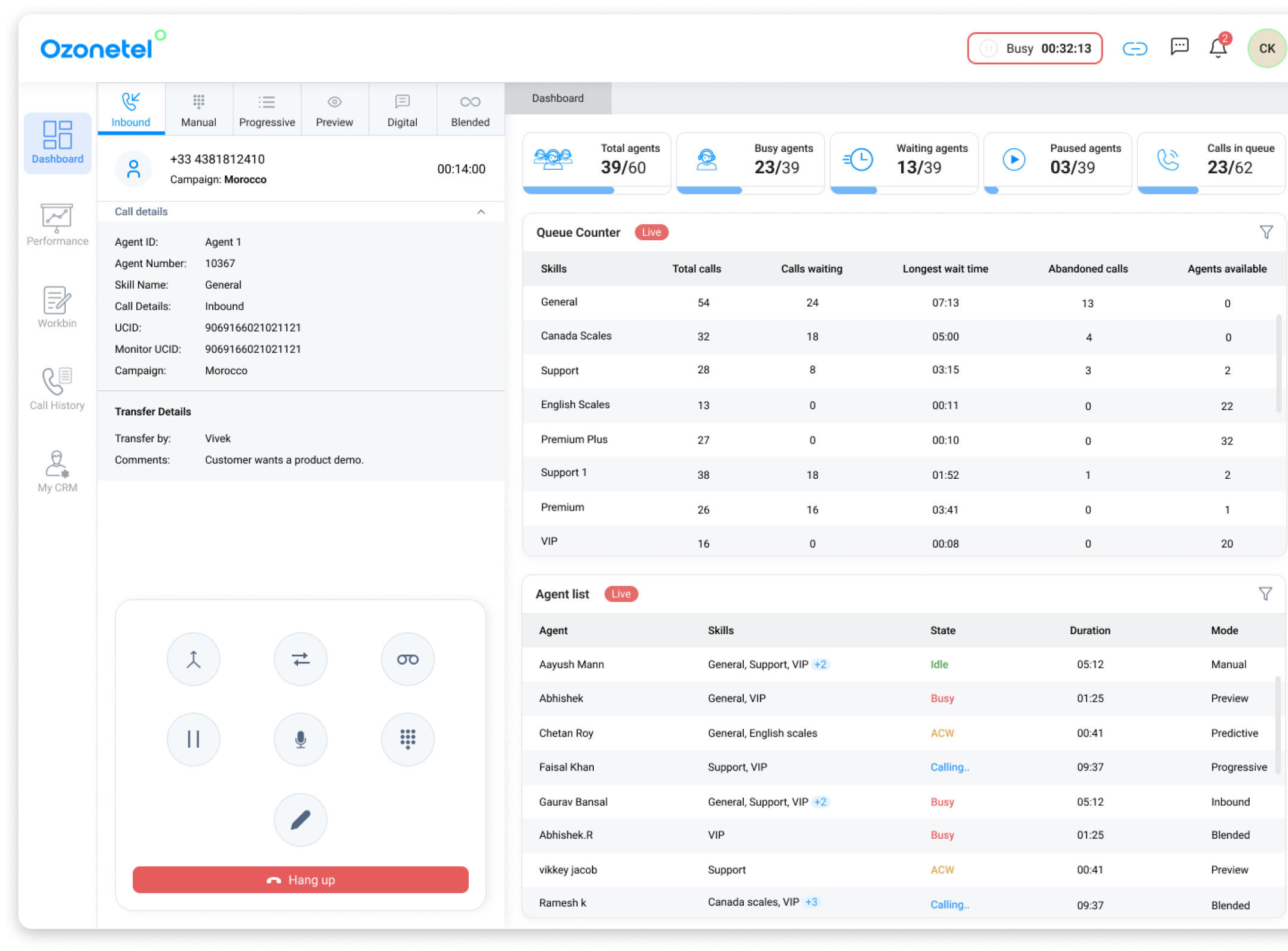Select the Support 1 skill row
Viewport: 1288px width, 951px height.
pyautogui.click(x=903, y=474)
